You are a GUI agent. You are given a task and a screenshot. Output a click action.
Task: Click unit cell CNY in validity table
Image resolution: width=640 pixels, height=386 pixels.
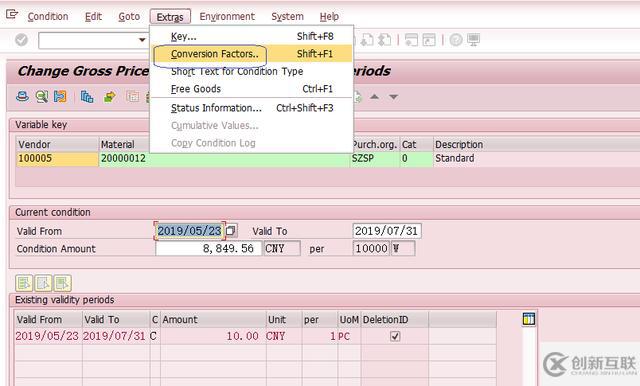point(284,336)
